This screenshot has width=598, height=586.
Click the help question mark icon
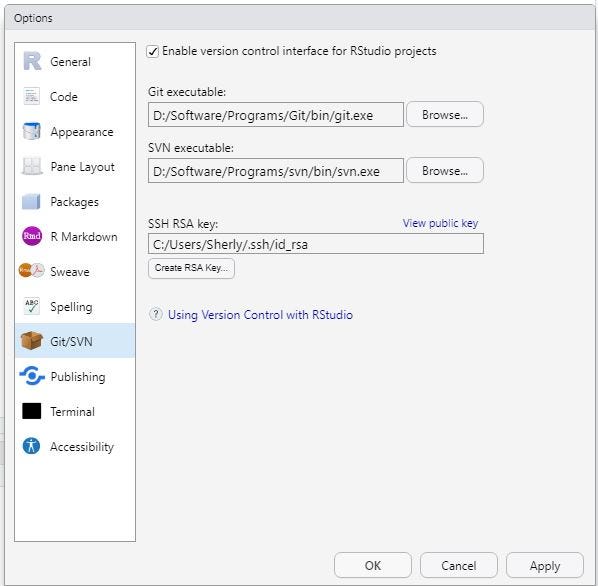[156, 314]
